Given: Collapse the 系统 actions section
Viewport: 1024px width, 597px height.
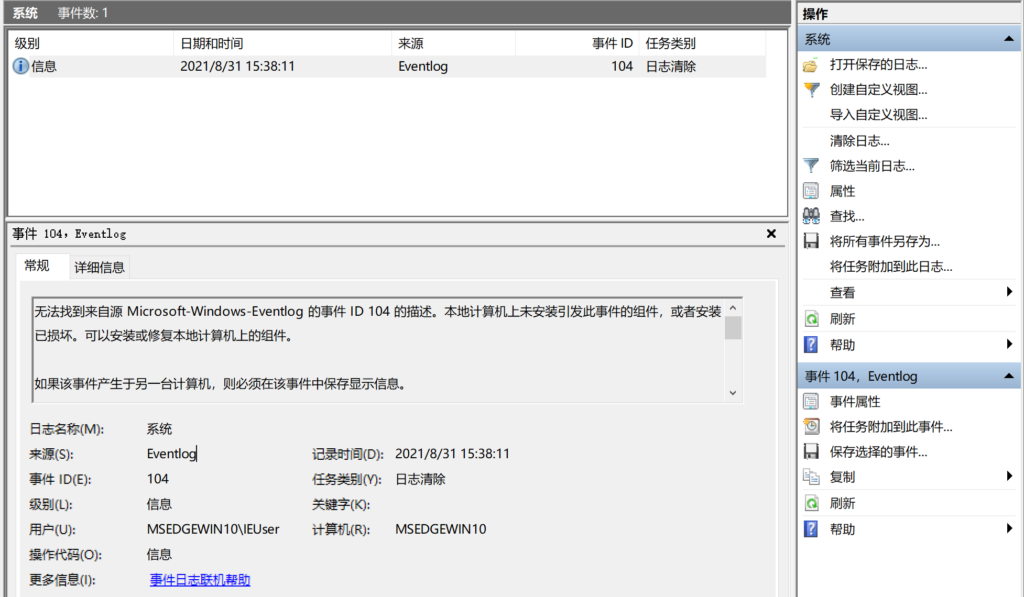Looking at the screenshot, I should pos(1009,39).
